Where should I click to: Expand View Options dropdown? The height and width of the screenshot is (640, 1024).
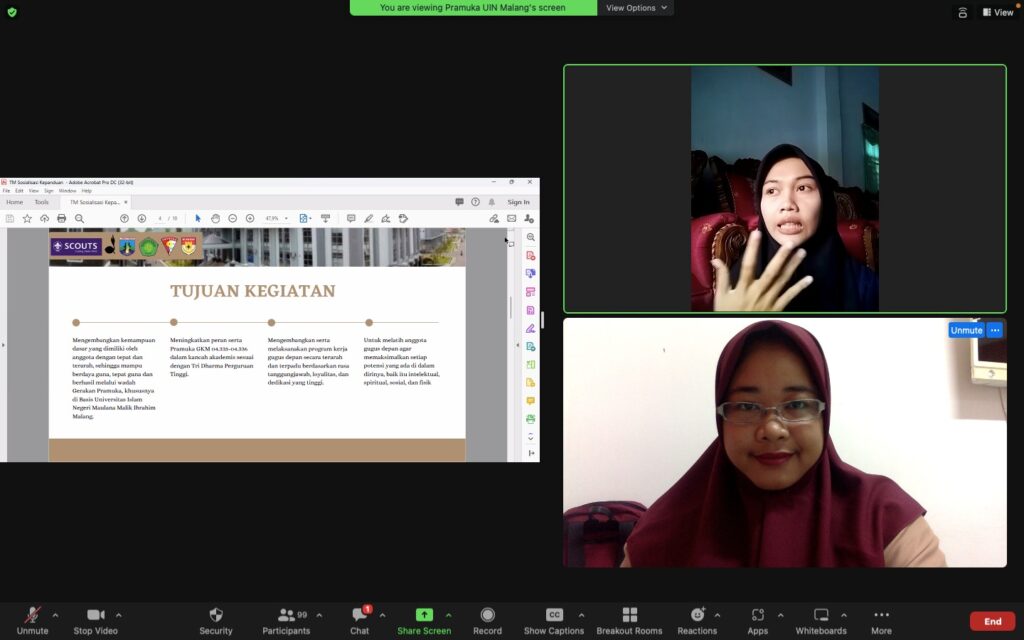(636, 8)
